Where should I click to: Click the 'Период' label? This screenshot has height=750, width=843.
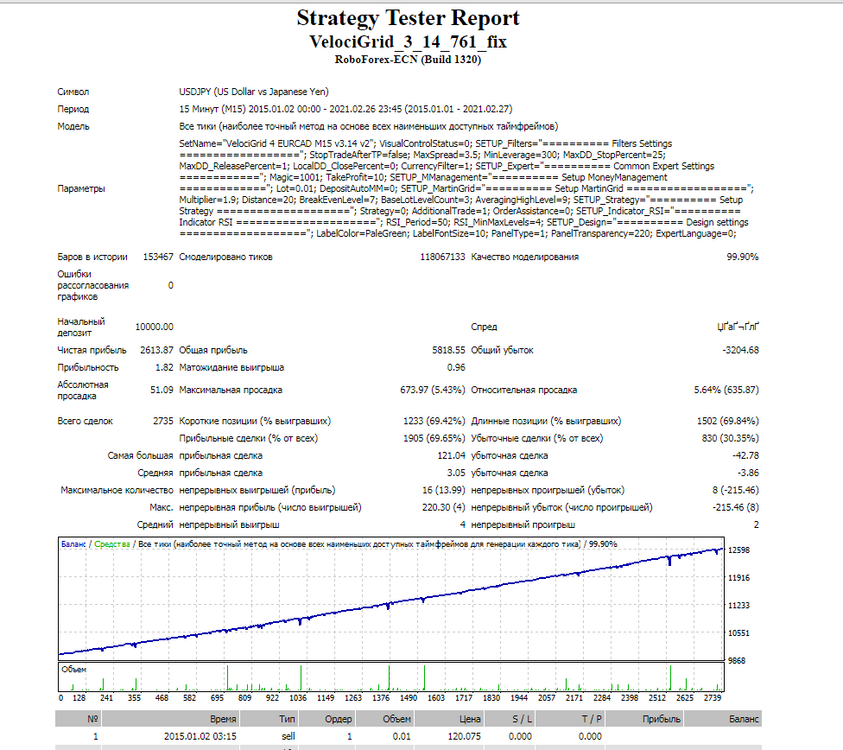(73, 109)
